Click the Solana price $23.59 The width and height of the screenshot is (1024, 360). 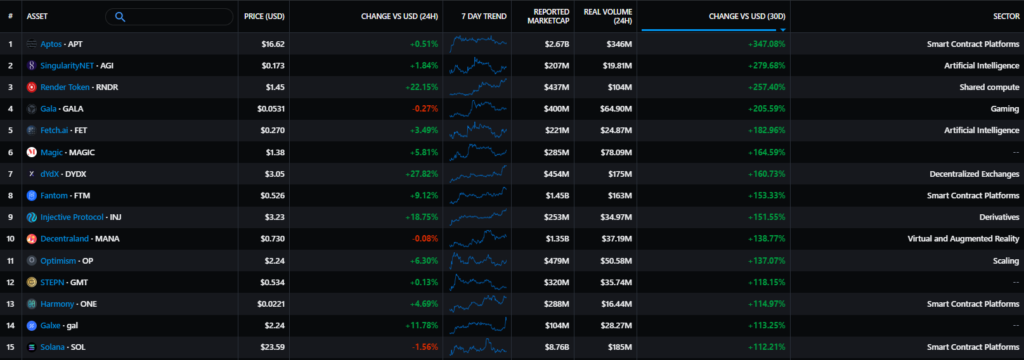tap(272, 347)
